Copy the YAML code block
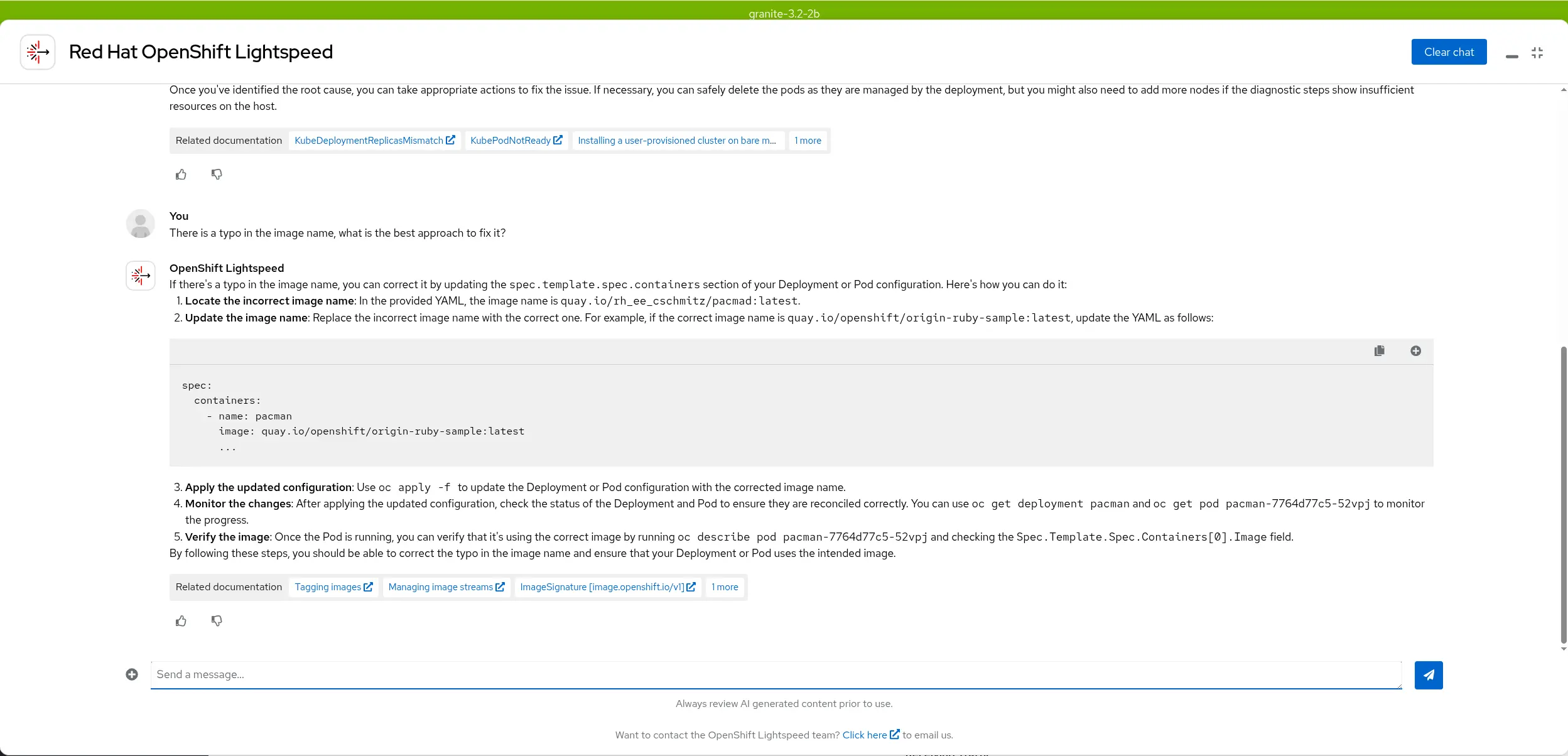 [1379, 351]
